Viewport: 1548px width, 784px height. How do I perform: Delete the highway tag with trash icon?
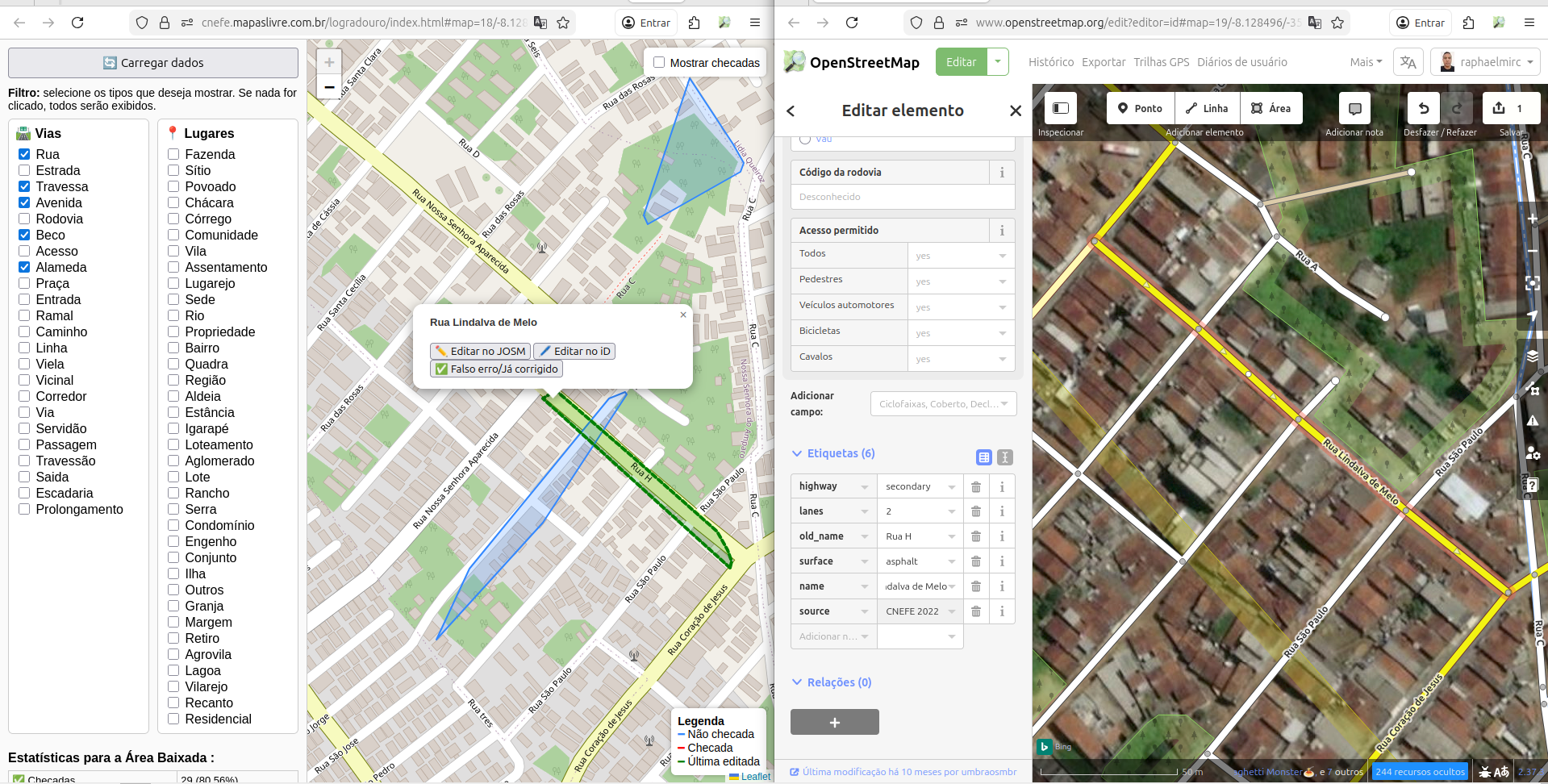point(976,486)
